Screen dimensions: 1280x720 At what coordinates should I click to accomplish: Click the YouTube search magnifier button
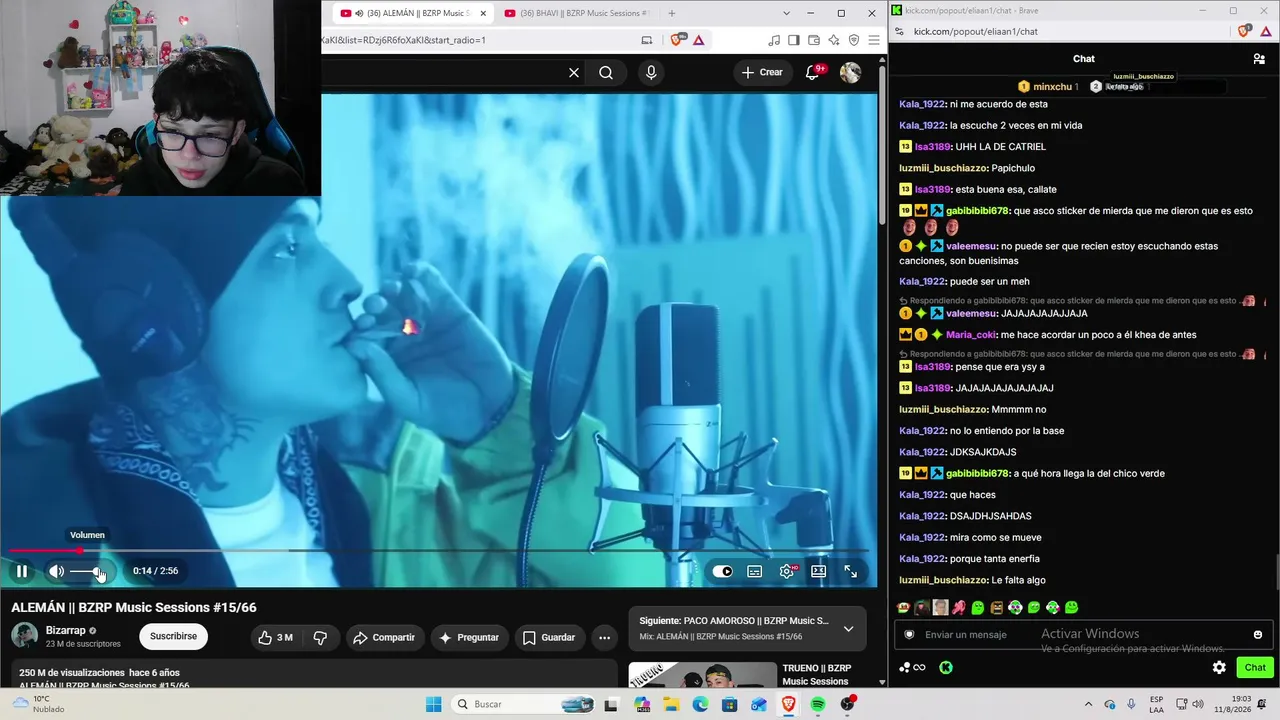pyautogui.click(x=606, y=72)
